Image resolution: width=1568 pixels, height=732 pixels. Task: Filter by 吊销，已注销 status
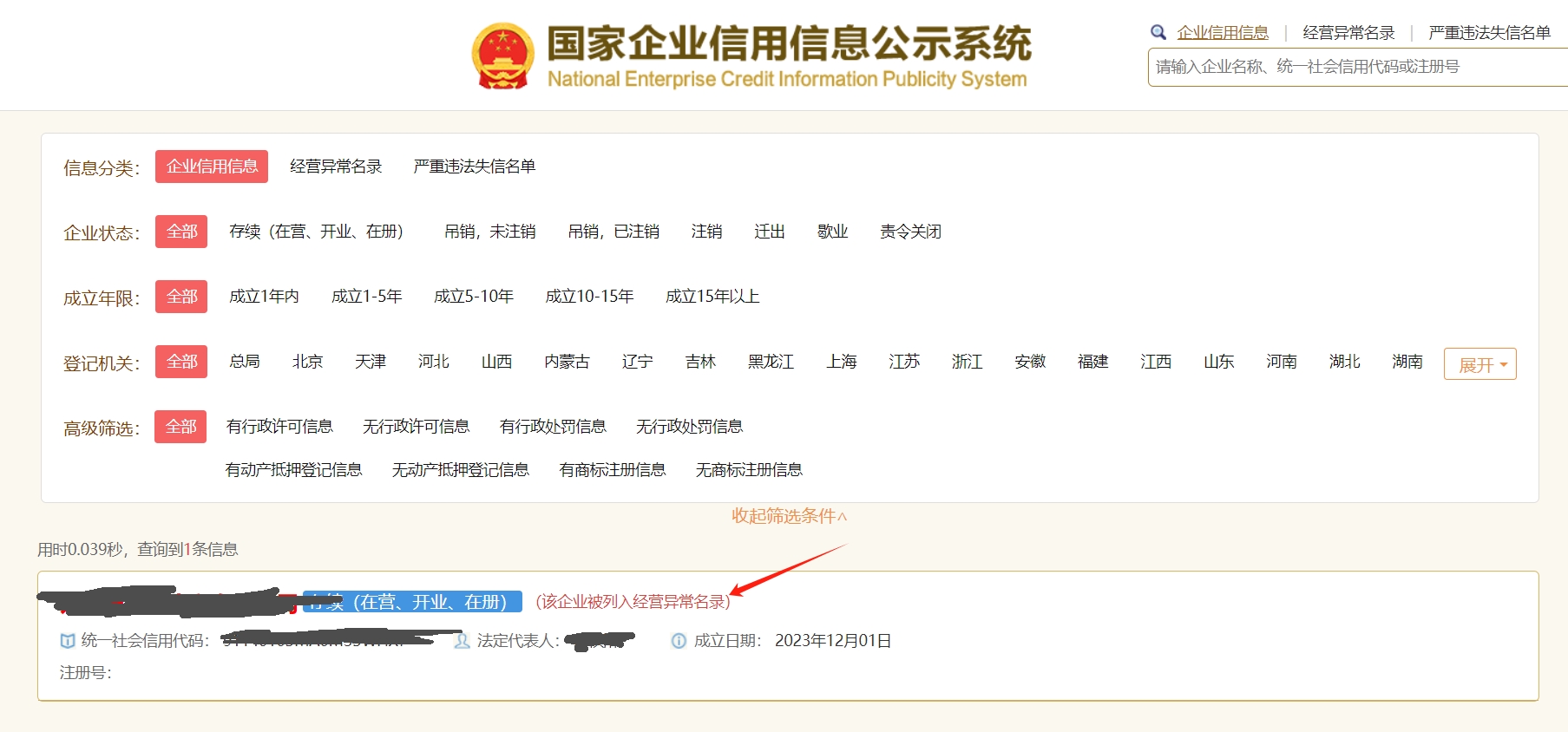(613, 232)
